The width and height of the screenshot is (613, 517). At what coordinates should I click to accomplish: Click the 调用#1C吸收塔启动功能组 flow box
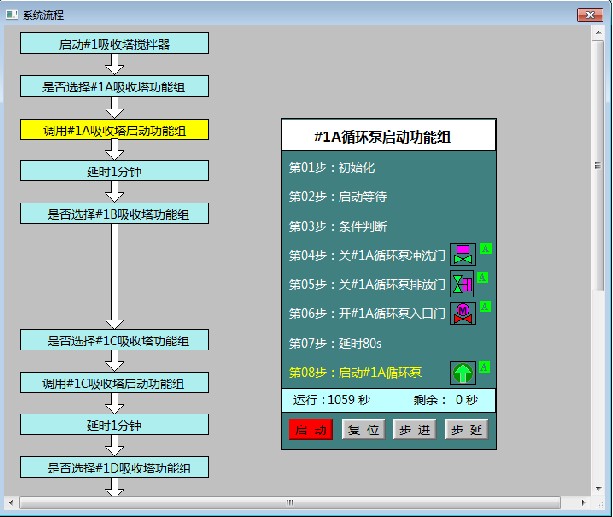point(114,383)
